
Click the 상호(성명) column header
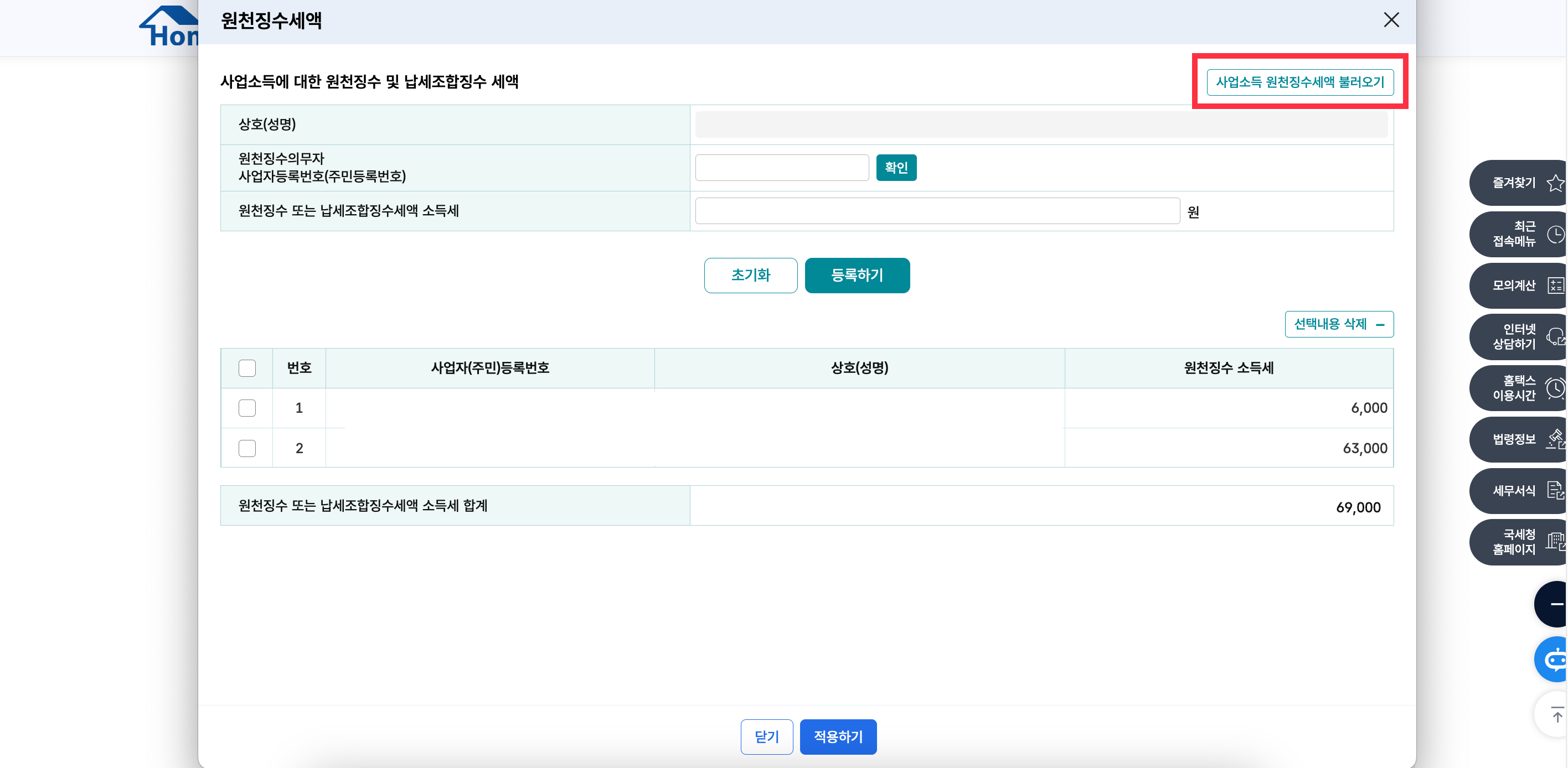[x=859, y=368]
